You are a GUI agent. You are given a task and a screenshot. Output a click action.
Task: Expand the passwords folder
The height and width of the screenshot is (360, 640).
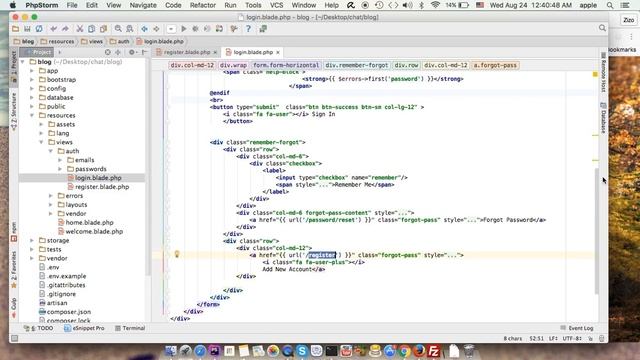pos(60,169)
